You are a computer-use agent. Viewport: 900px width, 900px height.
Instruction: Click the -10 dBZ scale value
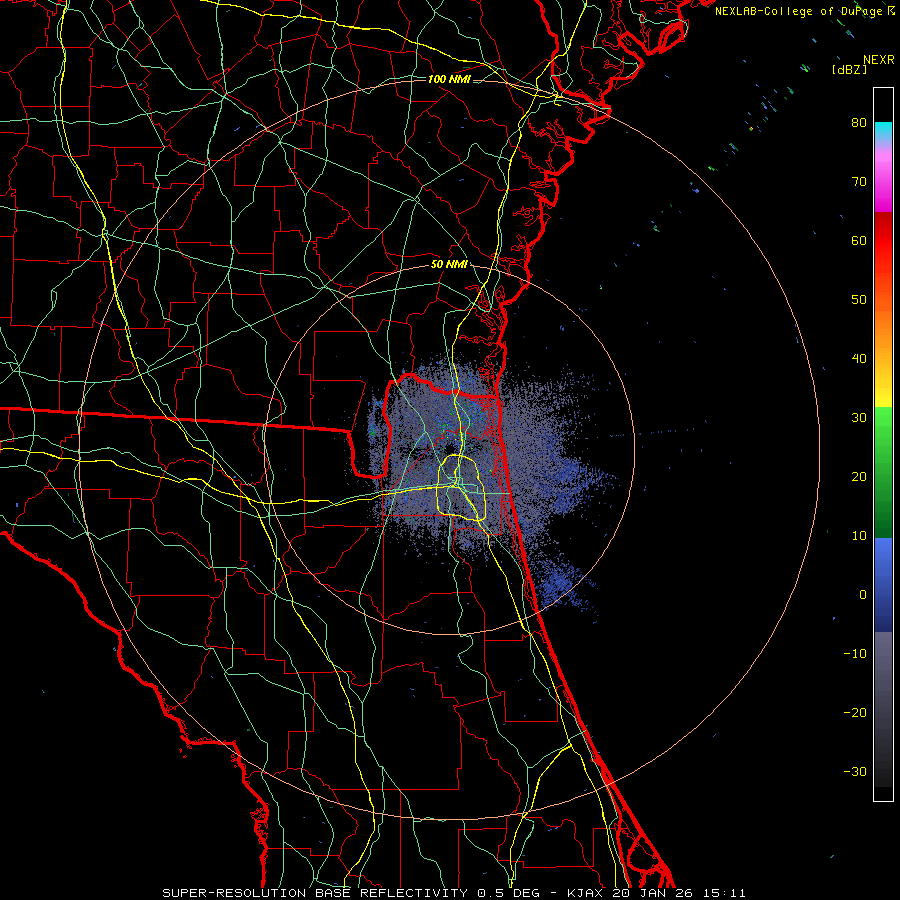point(855,654)
